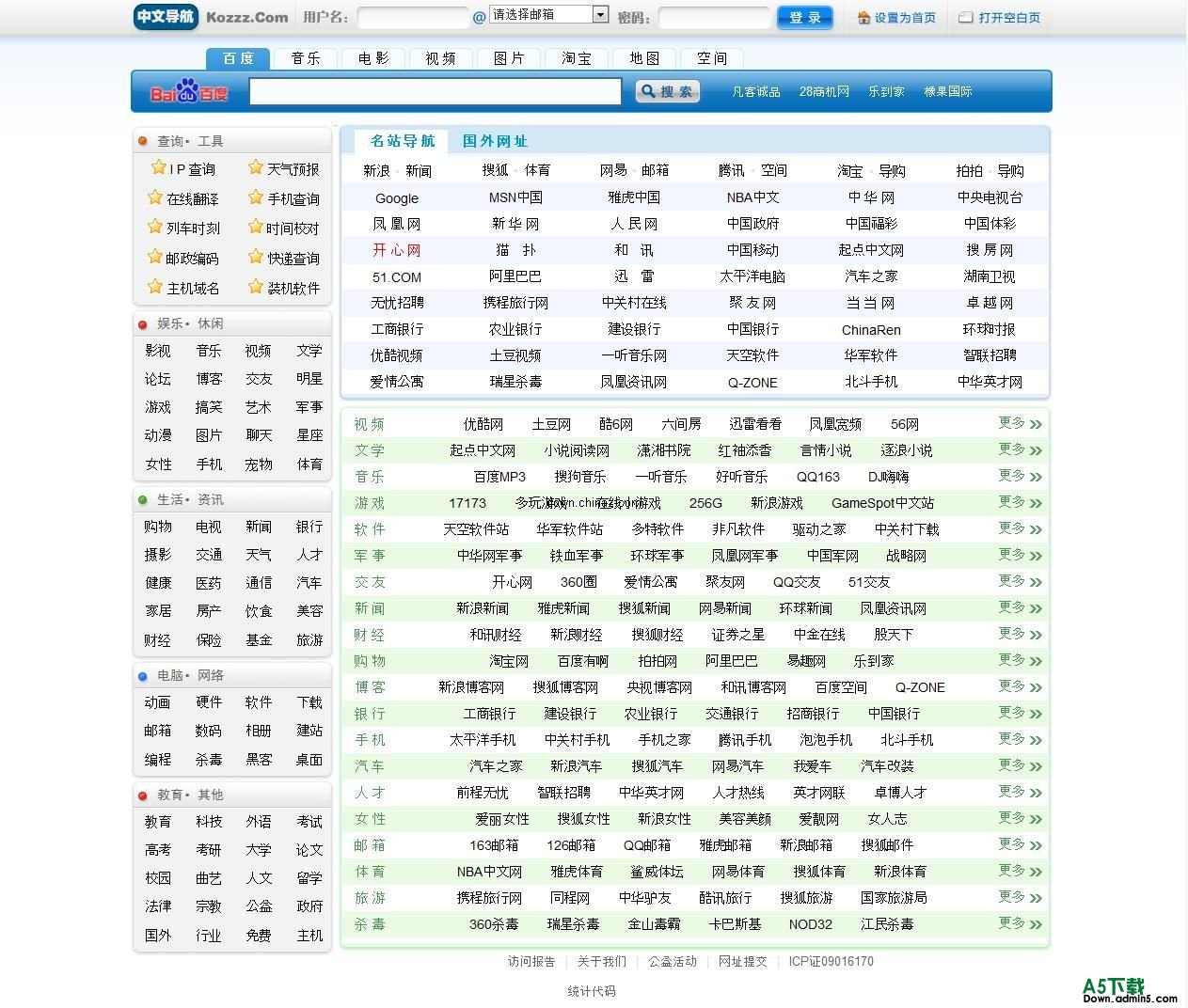Switch to the 地图 tab
This screenshot has height=1008, width=1188.
[643, 57]
